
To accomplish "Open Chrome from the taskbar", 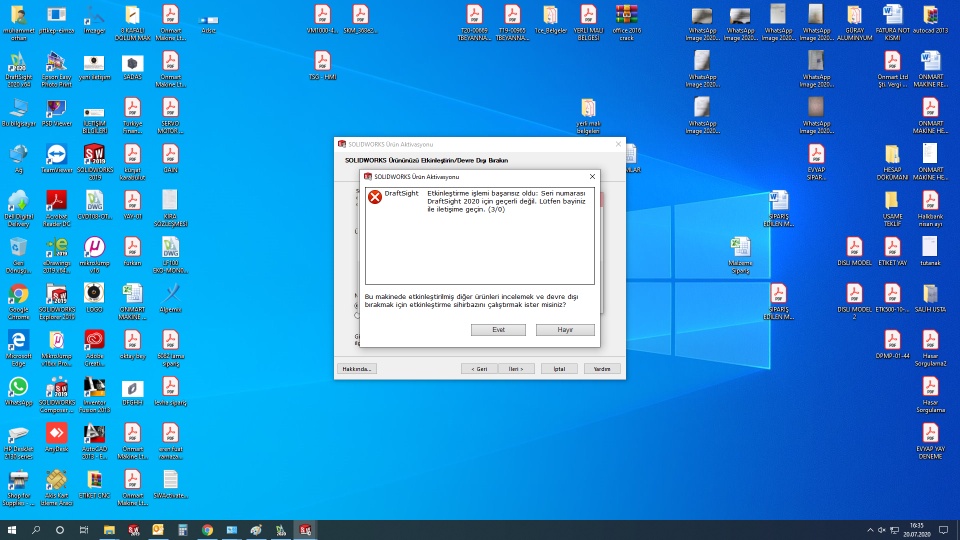I will coord(207,530).
